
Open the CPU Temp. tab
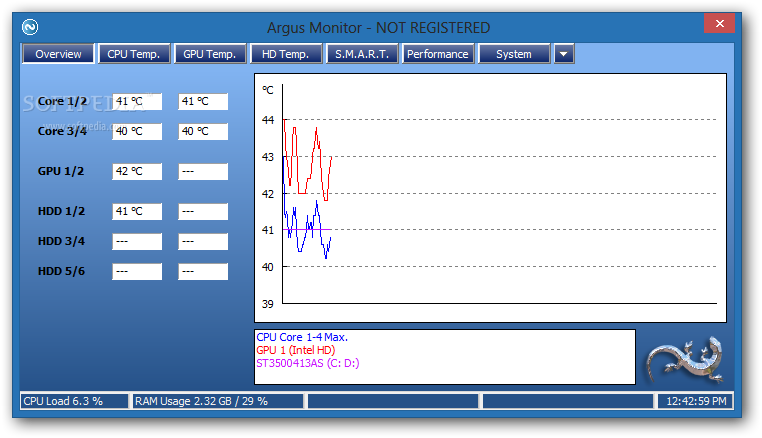134,54
